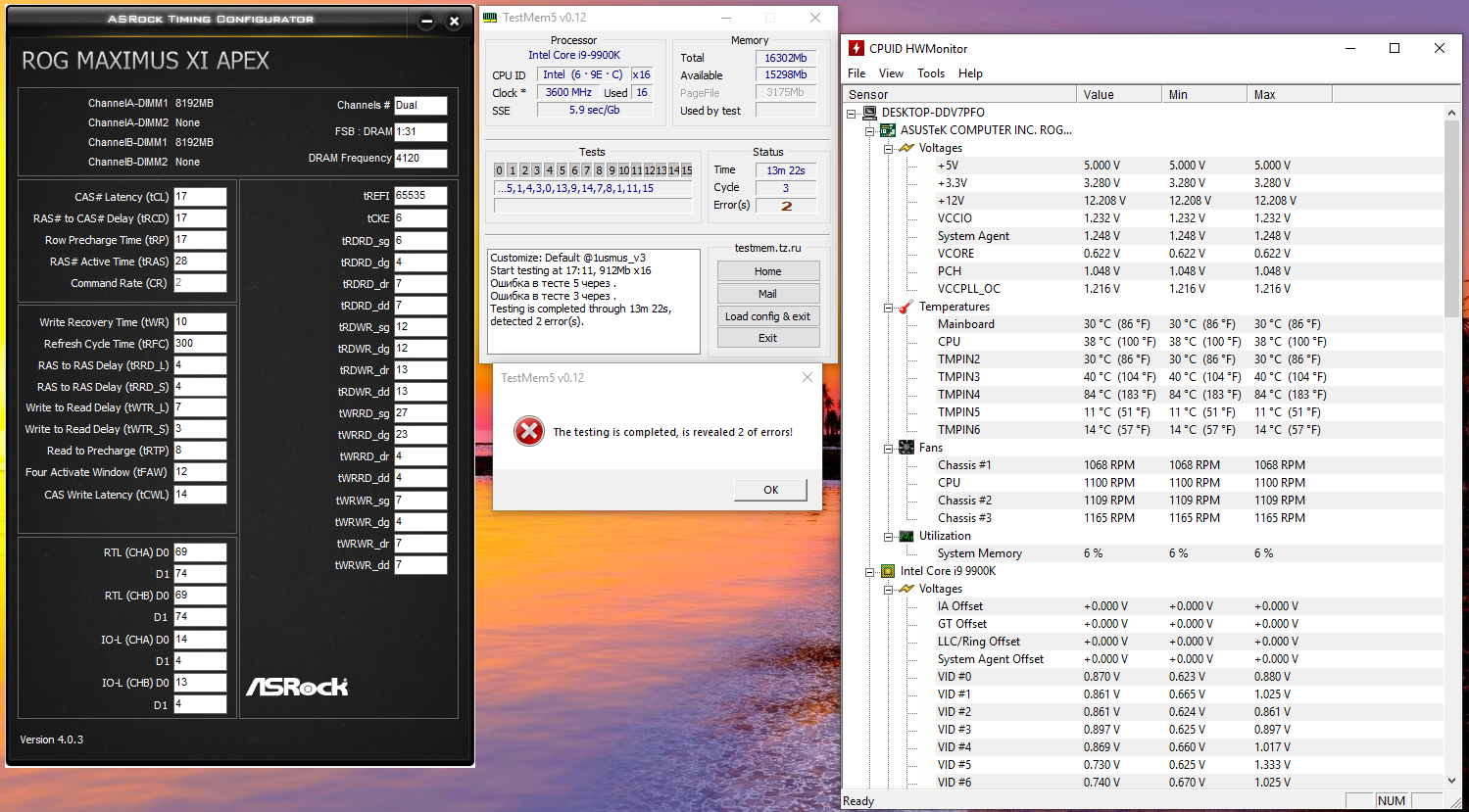Open the View menu in HWMonitor
Screen dimensions: 1469x812
(x=891, y=73)
